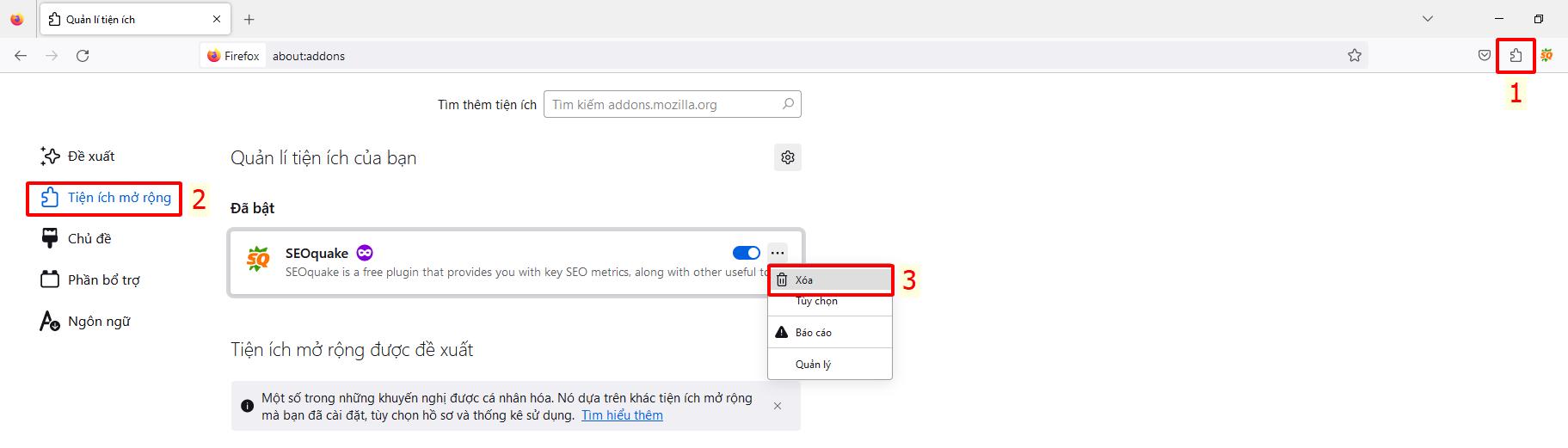Open a new tab with plus button

(x=249, y=19)
